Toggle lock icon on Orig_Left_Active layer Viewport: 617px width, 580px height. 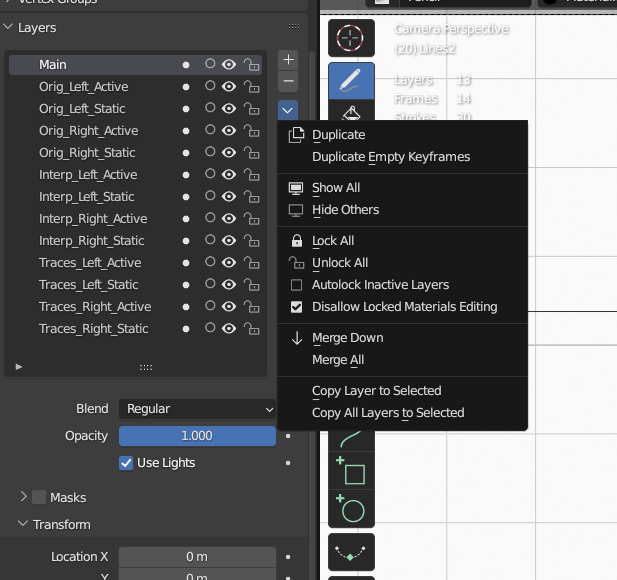251,87
